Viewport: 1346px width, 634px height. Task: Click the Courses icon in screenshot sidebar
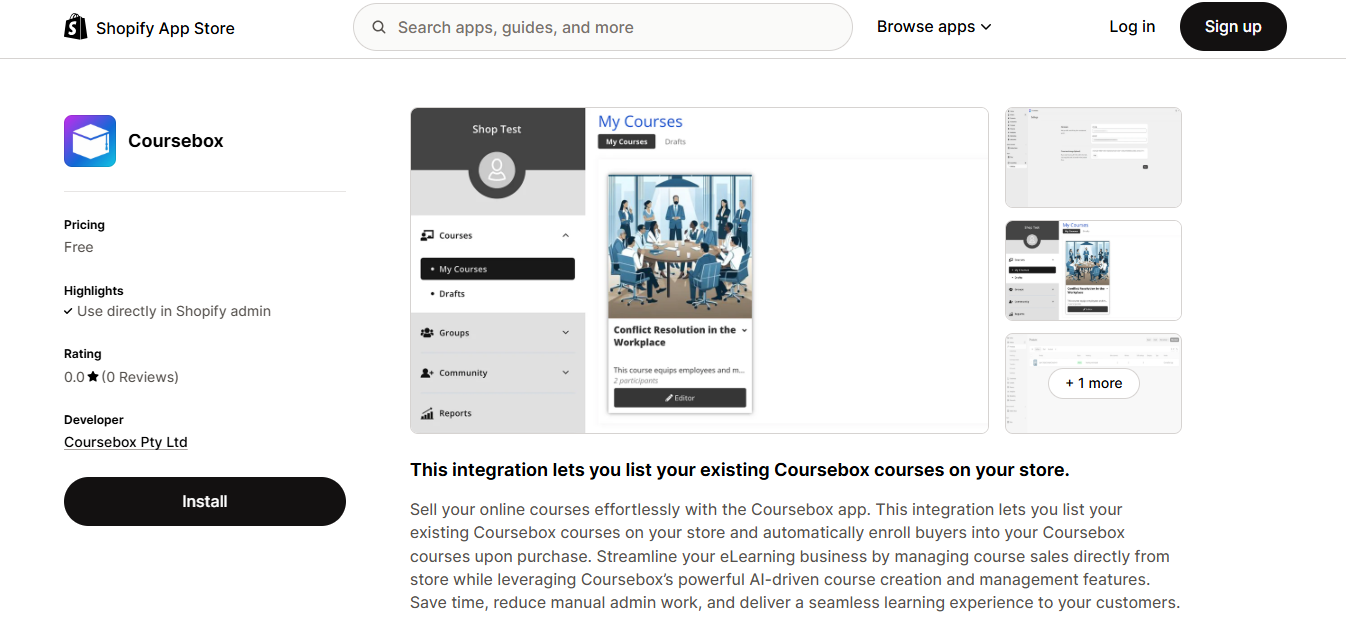tap(427, 235)
